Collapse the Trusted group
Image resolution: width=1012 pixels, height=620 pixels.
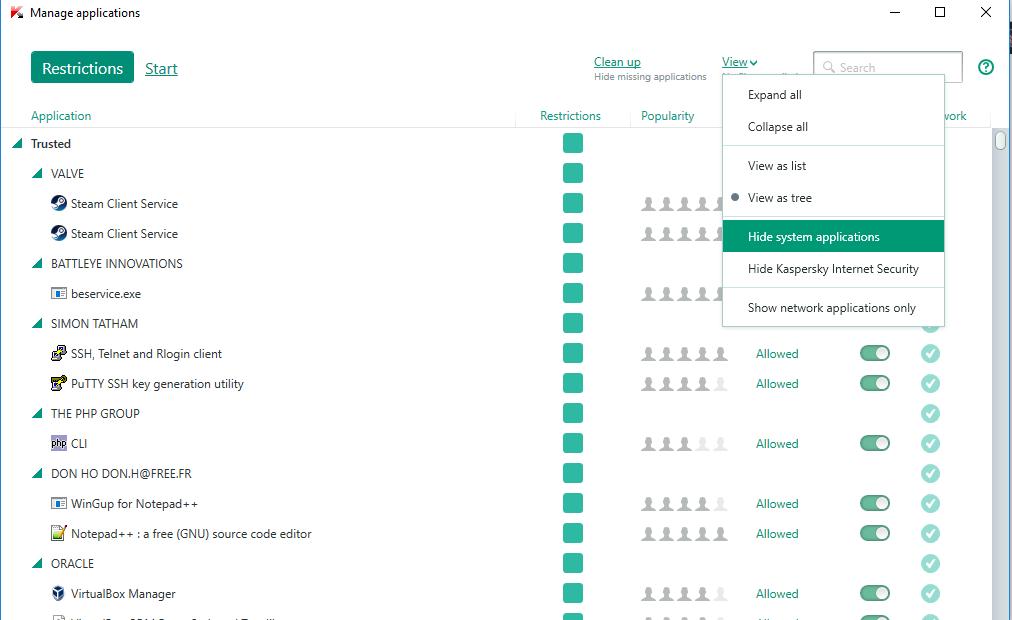coord(17,143)
